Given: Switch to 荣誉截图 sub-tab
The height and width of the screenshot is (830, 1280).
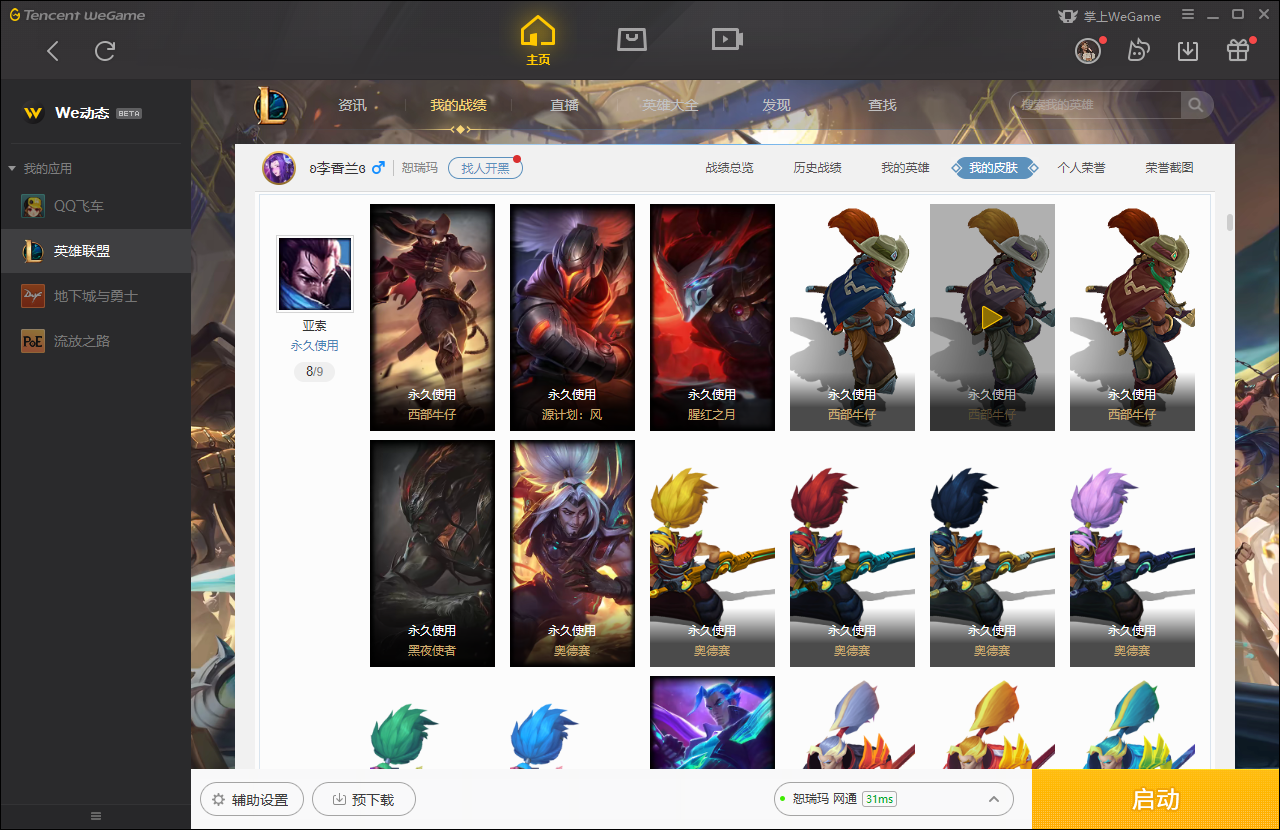Looking at the screenshot, I should coord(1170,168).
